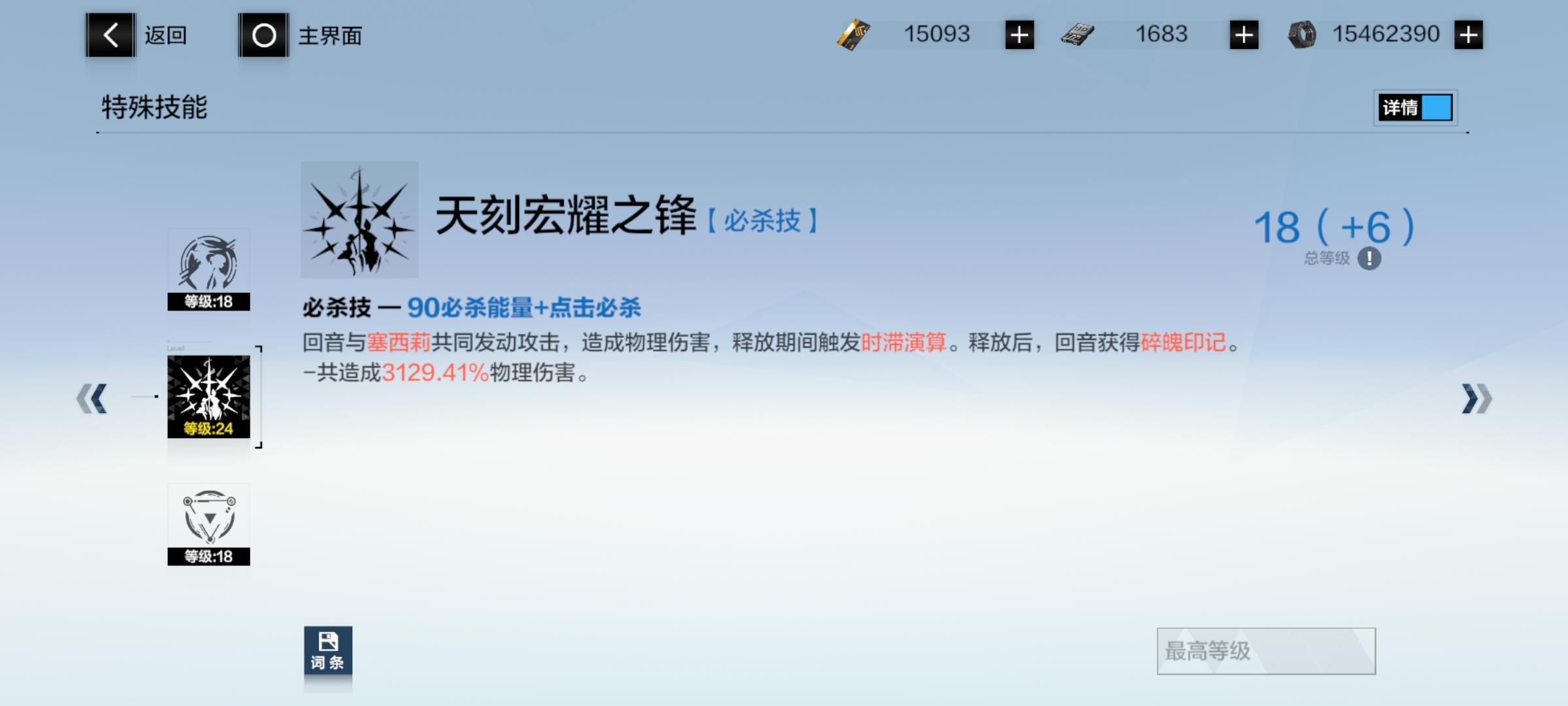Click the back arrow icon

[x=110, y=35]
